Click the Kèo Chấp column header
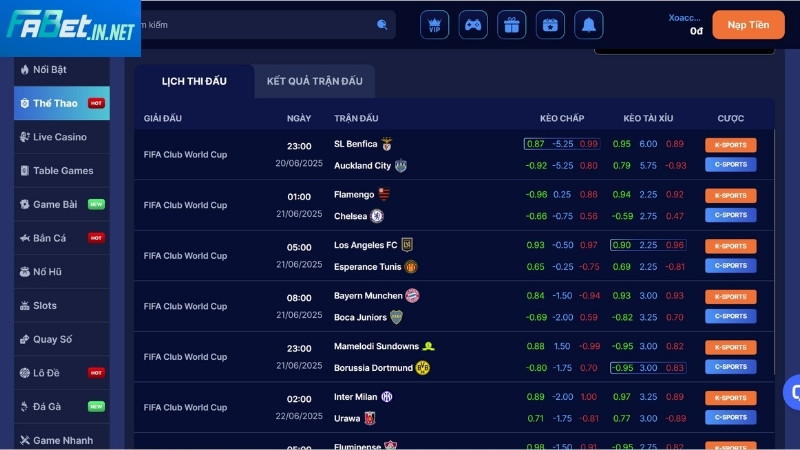Viewport: 800px width, 450px height. pyautogui.click(x=562, y=118)
